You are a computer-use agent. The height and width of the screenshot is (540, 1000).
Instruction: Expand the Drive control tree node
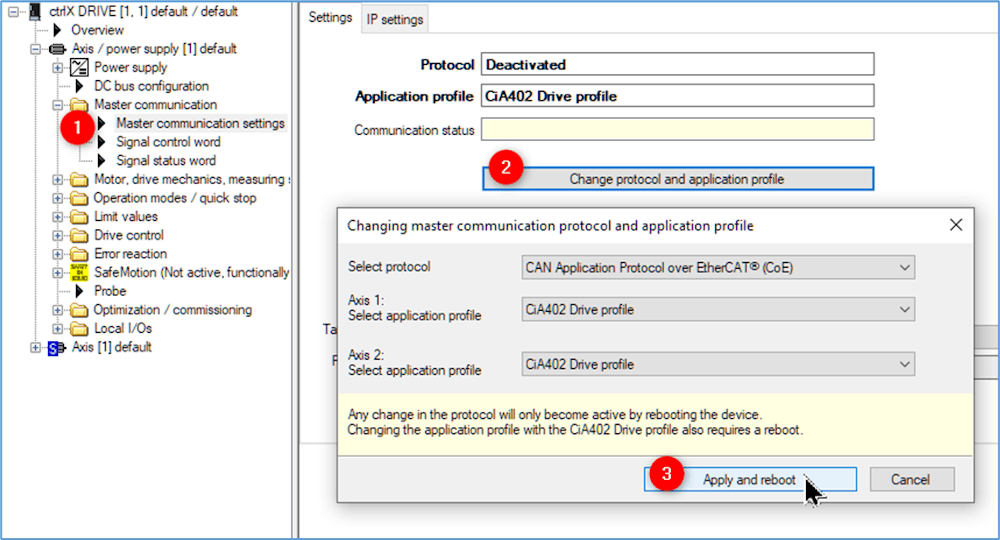[58, 236]
